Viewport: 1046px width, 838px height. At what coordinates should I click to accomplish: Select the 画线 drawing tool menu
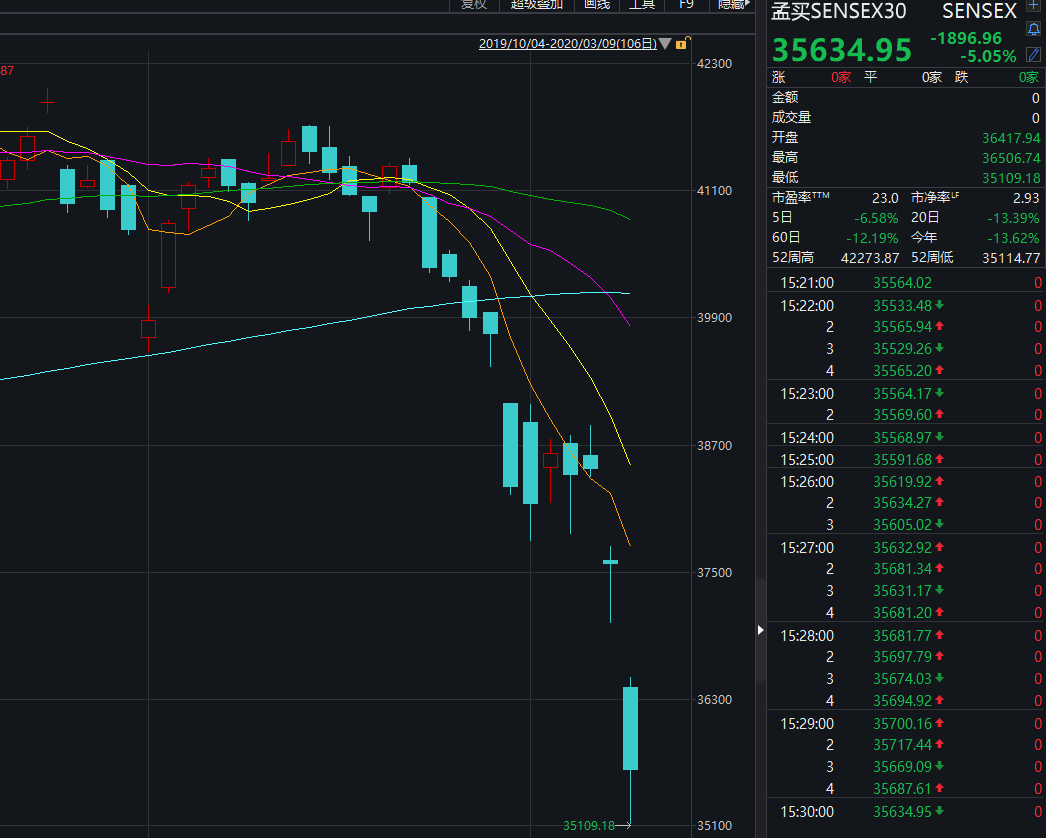point(597,4)
